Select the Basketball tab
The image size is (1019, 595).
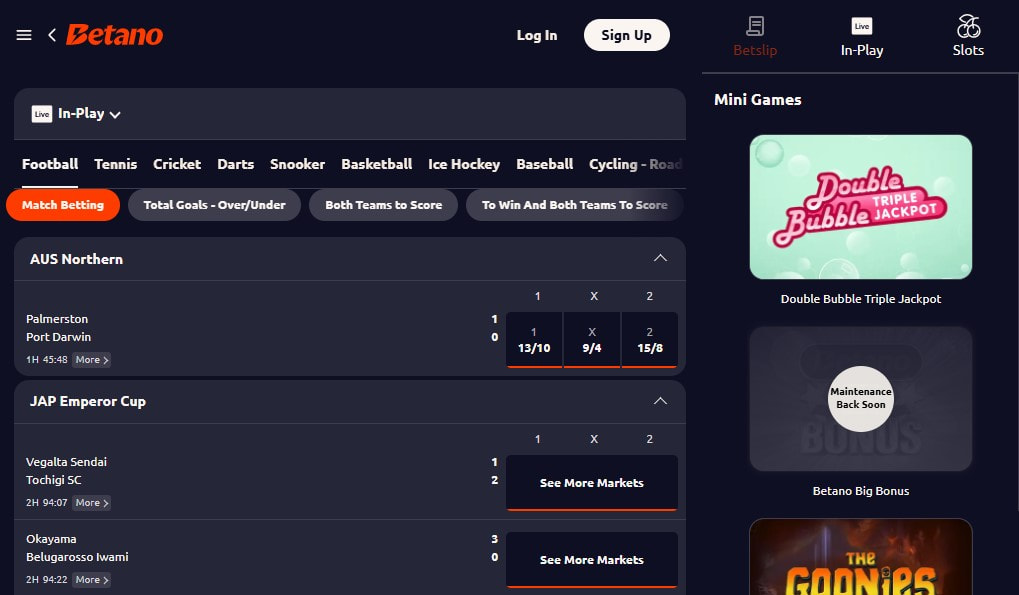tap(377, 164)
